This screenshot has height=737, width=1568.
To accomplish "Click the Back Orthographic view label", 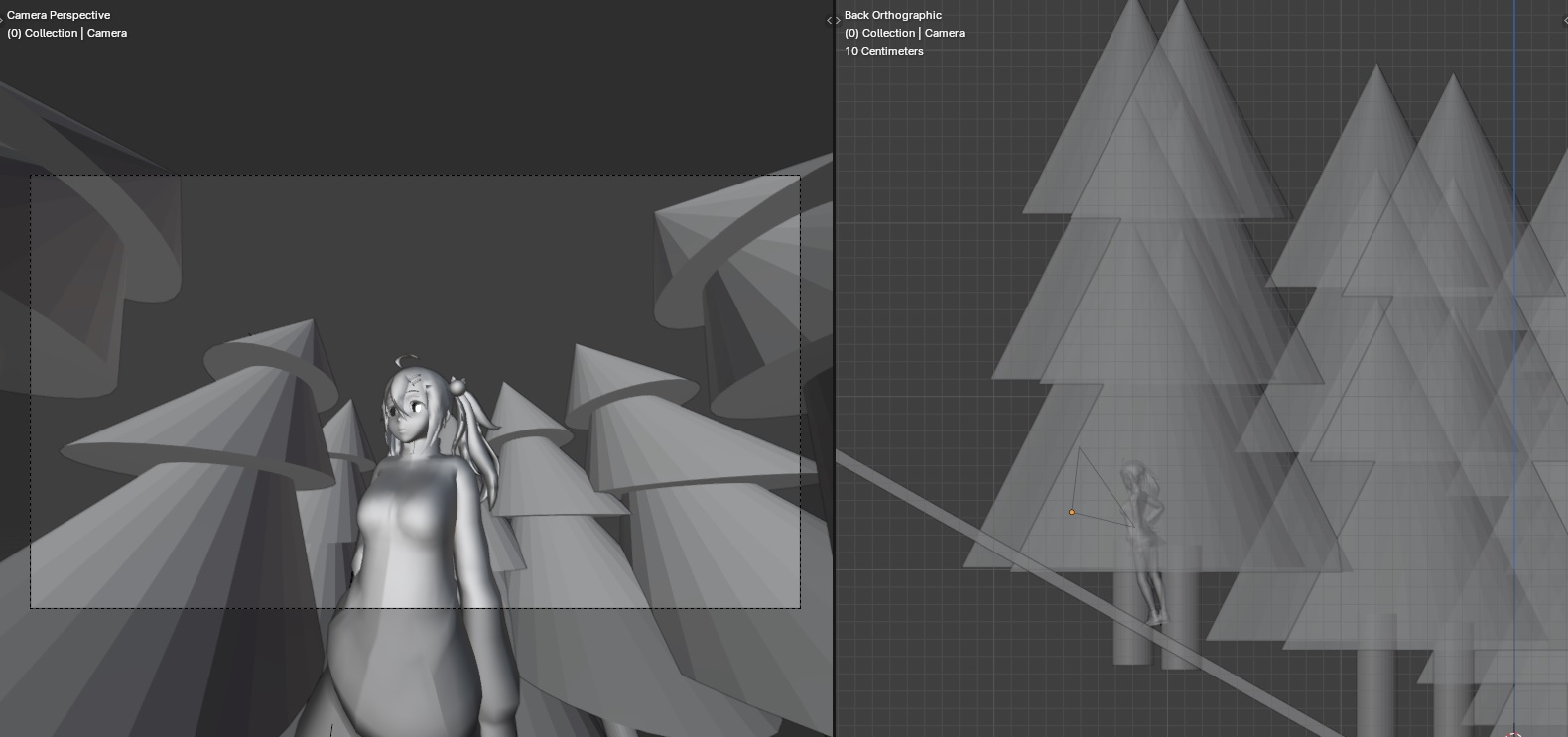I will pos(893,15).
